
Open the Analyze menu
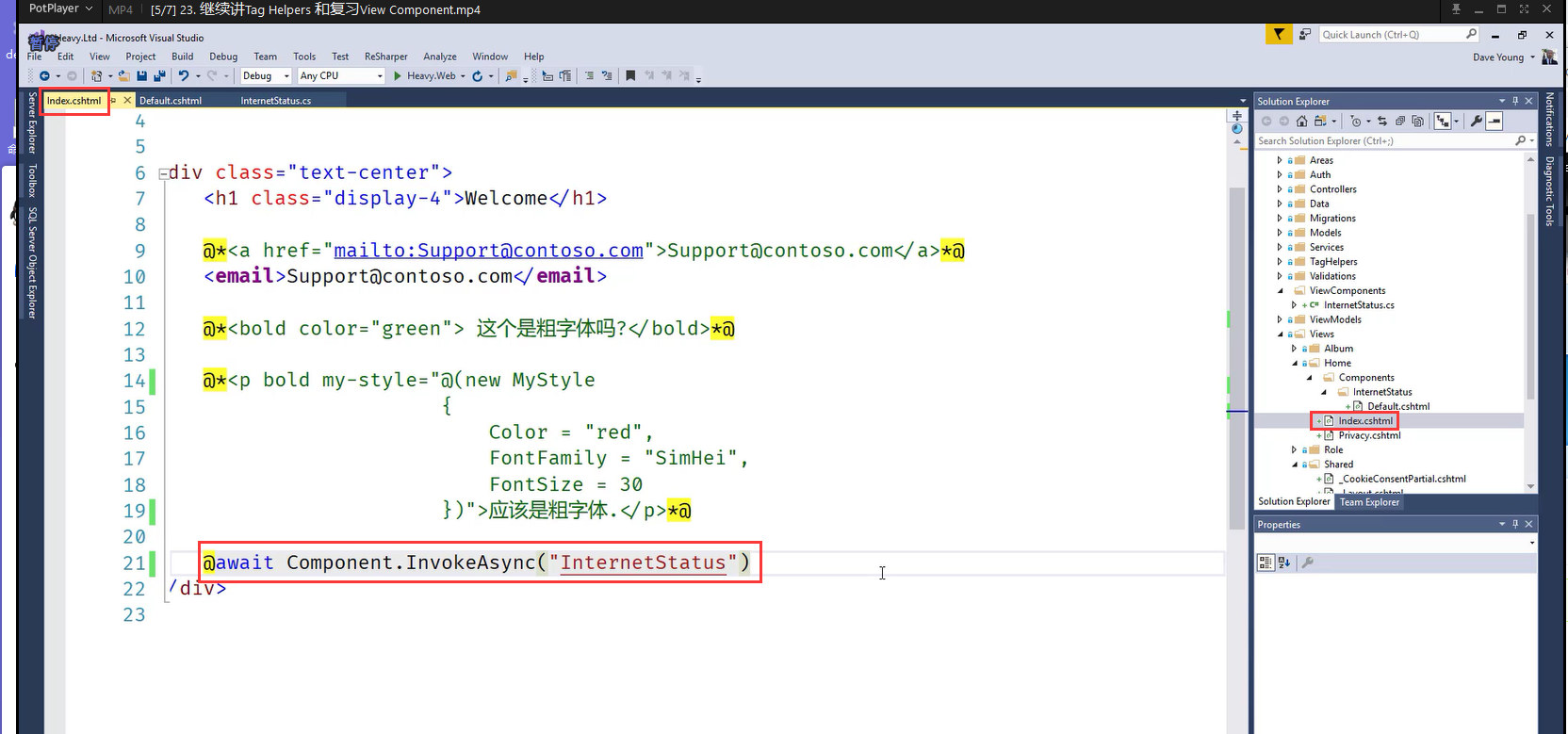[439, 57]
